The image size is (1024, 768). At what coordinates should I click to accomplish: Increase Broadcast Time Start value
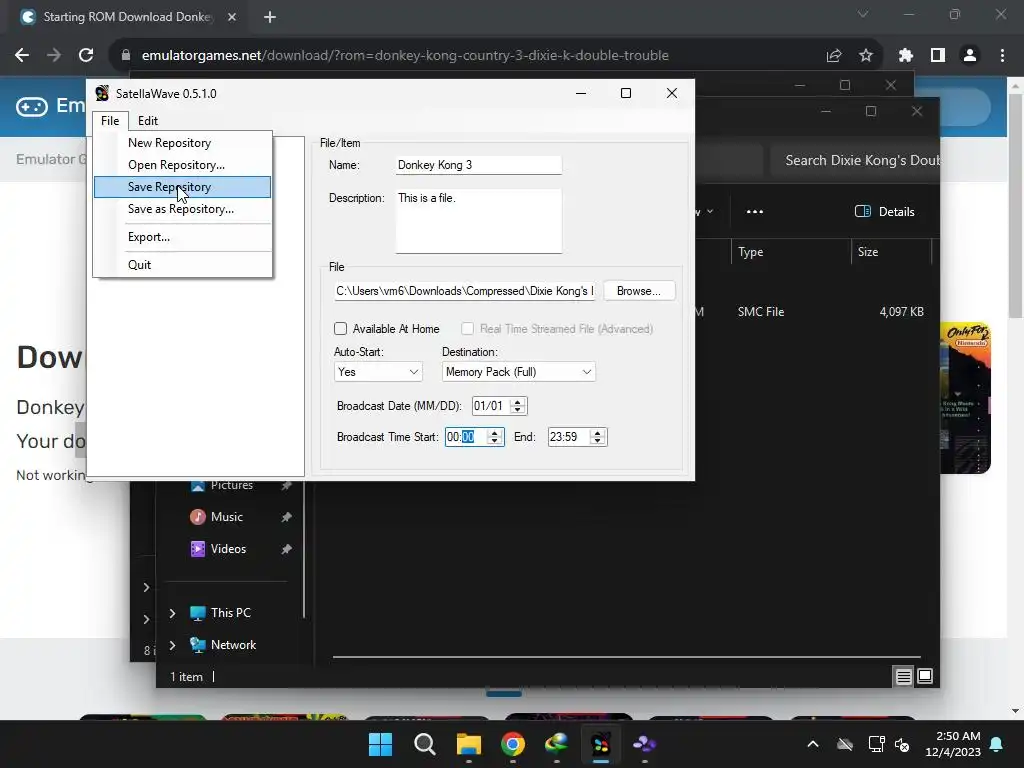tap(494, 433)
